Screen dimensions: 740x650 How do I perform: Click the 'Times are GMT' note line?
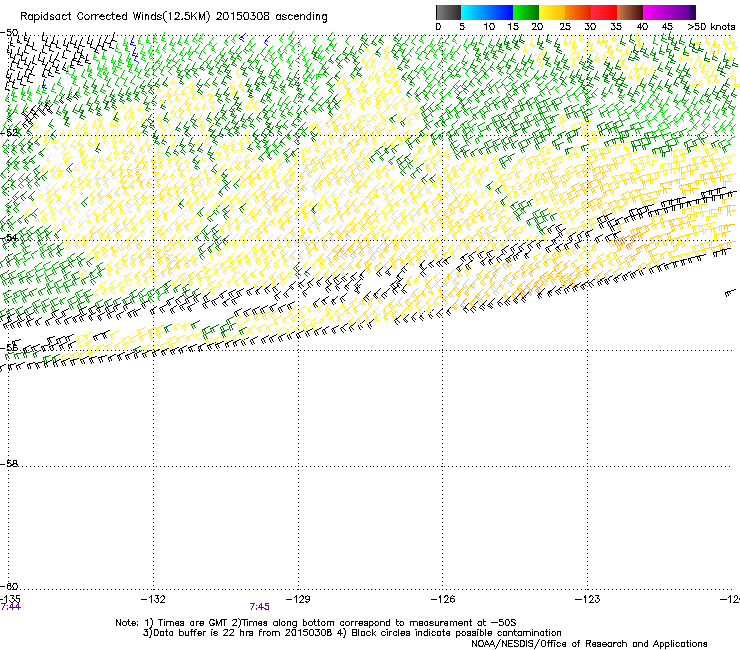316,623
